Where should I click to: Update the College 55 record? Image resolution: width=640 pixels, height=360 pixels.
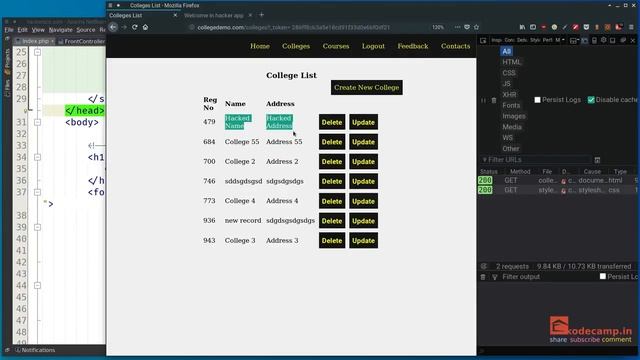click(363, 142)
